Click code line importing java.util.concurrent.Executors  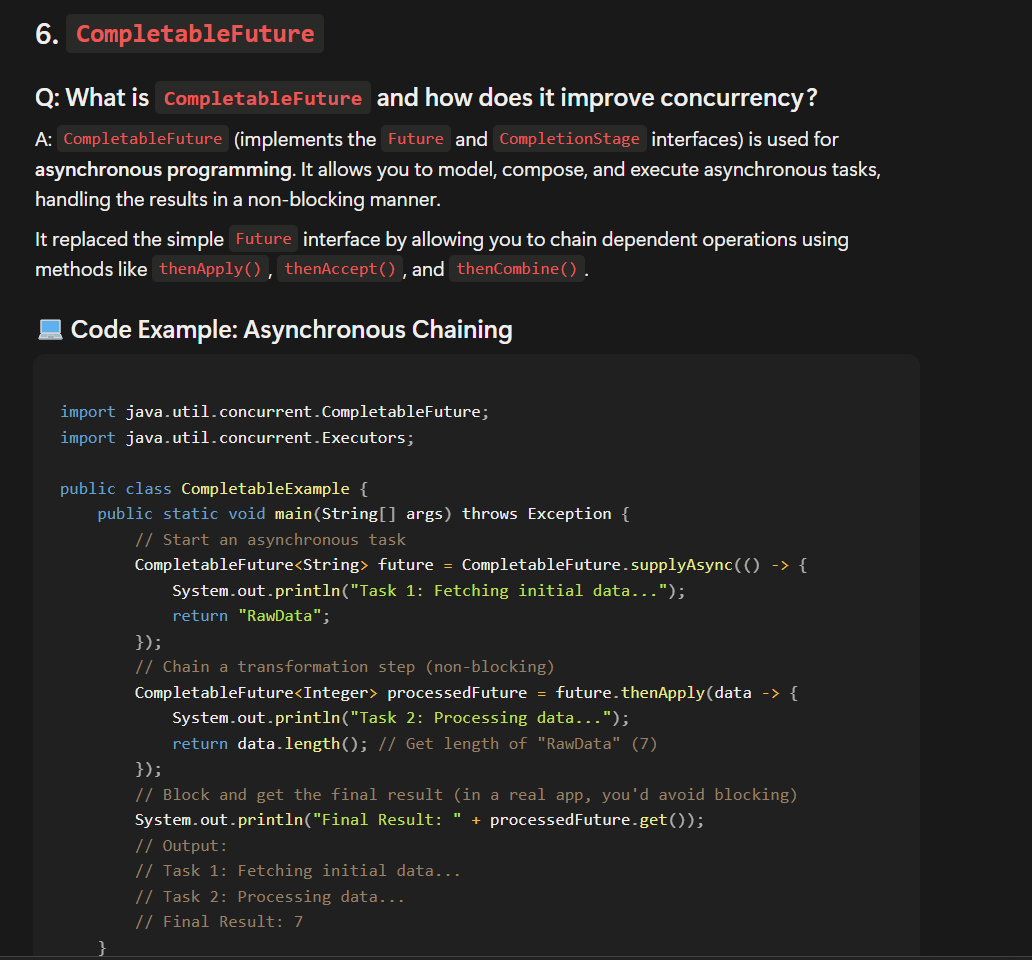pyautogui.click(x=237, y=438)
